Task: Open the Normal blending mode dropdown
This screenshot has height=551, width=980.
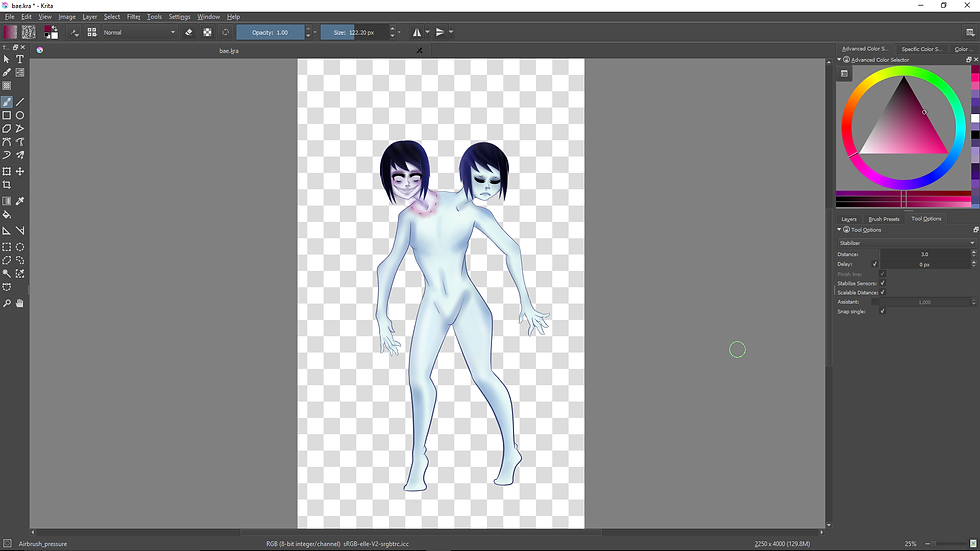Action: pyautogui.click(x=139, y=32)
